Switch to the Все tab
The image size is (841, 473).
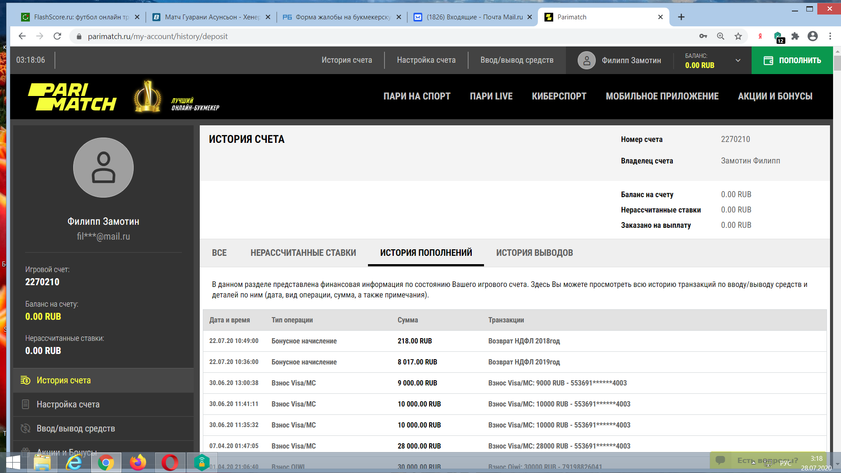click(x=219, y=253)
